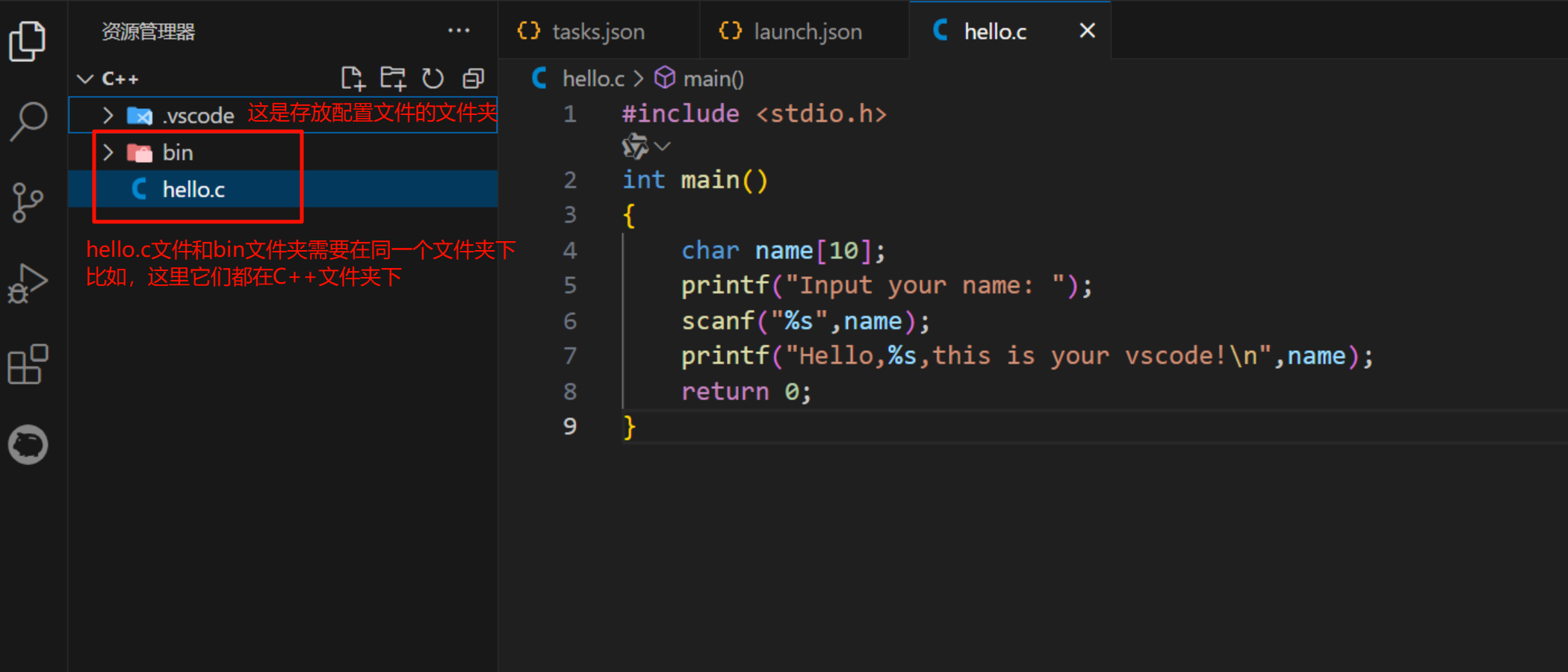Open the Extensions view
The height and width of the screenshot is (672, 1568).
(x=28, y=364)
